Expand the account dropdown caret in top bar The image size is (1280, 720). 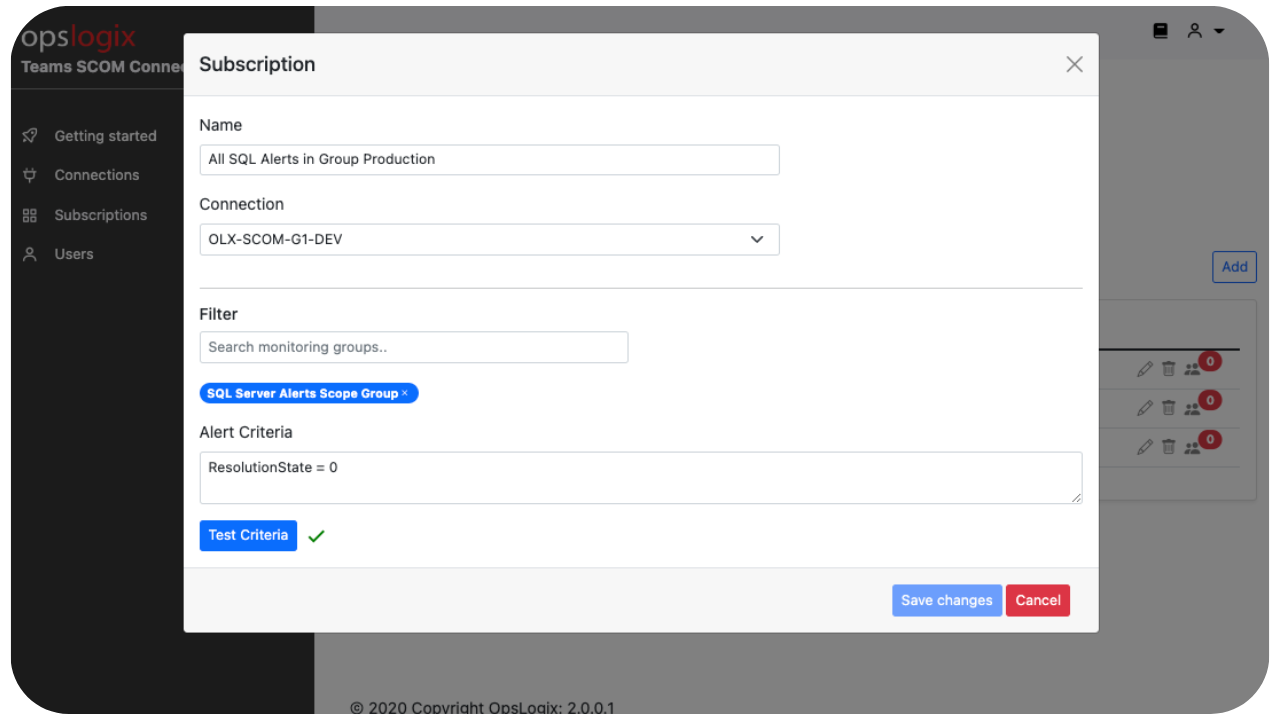click(1218, 31)
